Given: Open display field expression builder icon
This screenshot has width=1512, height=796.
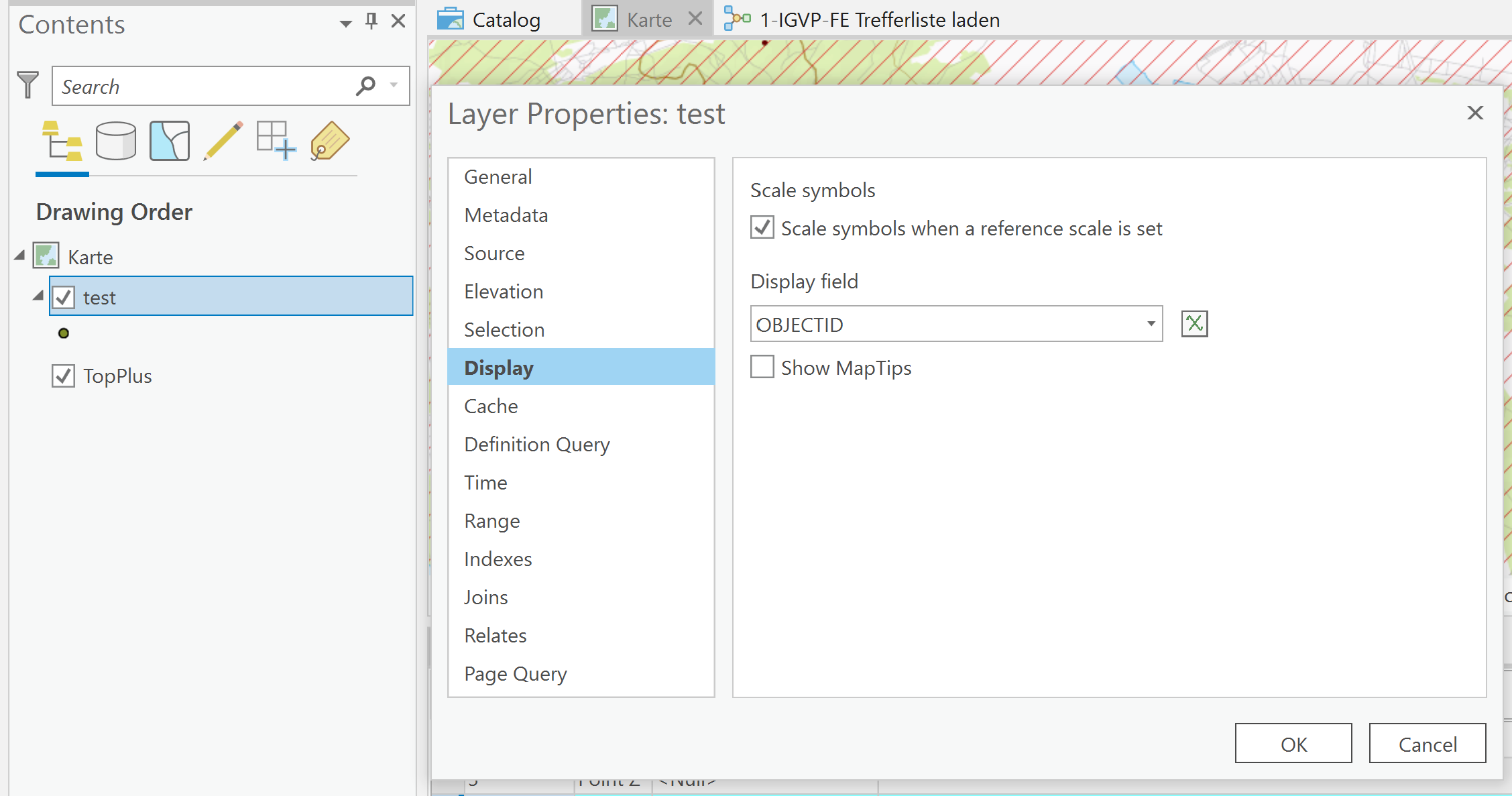Looking at the screenshot, I should [1194, 324].
